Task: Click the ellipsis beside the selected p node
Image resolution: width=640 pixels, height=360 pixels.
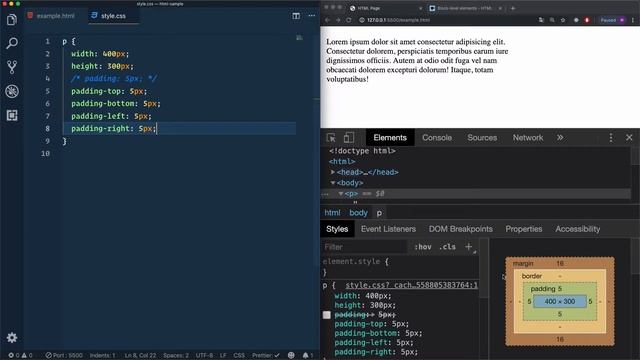Action: point(325,194)
